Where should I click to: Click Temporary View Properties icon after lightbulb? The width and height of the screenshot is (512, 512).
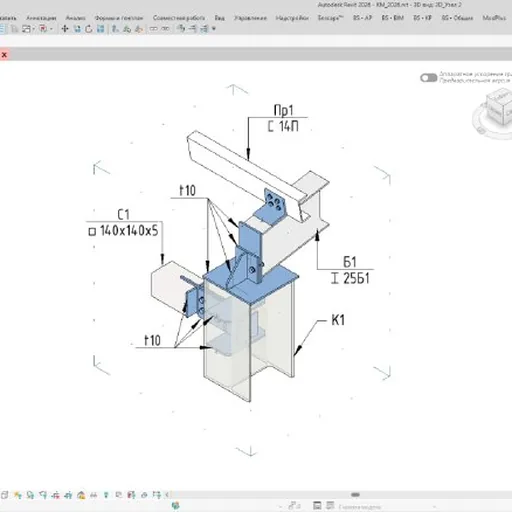119,495
